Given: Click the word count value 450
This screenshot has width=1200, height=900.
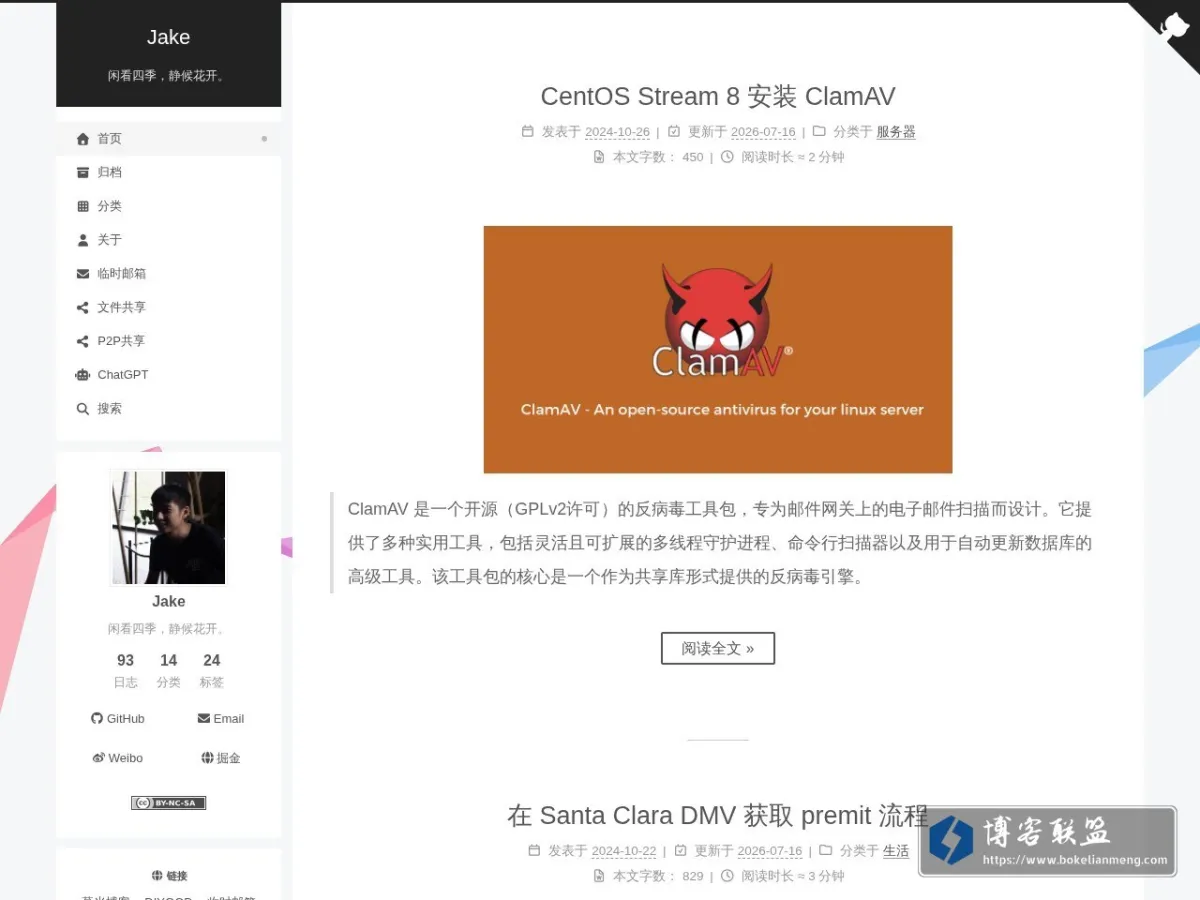Looking at the screenshot, I should (x=693, y=157).
